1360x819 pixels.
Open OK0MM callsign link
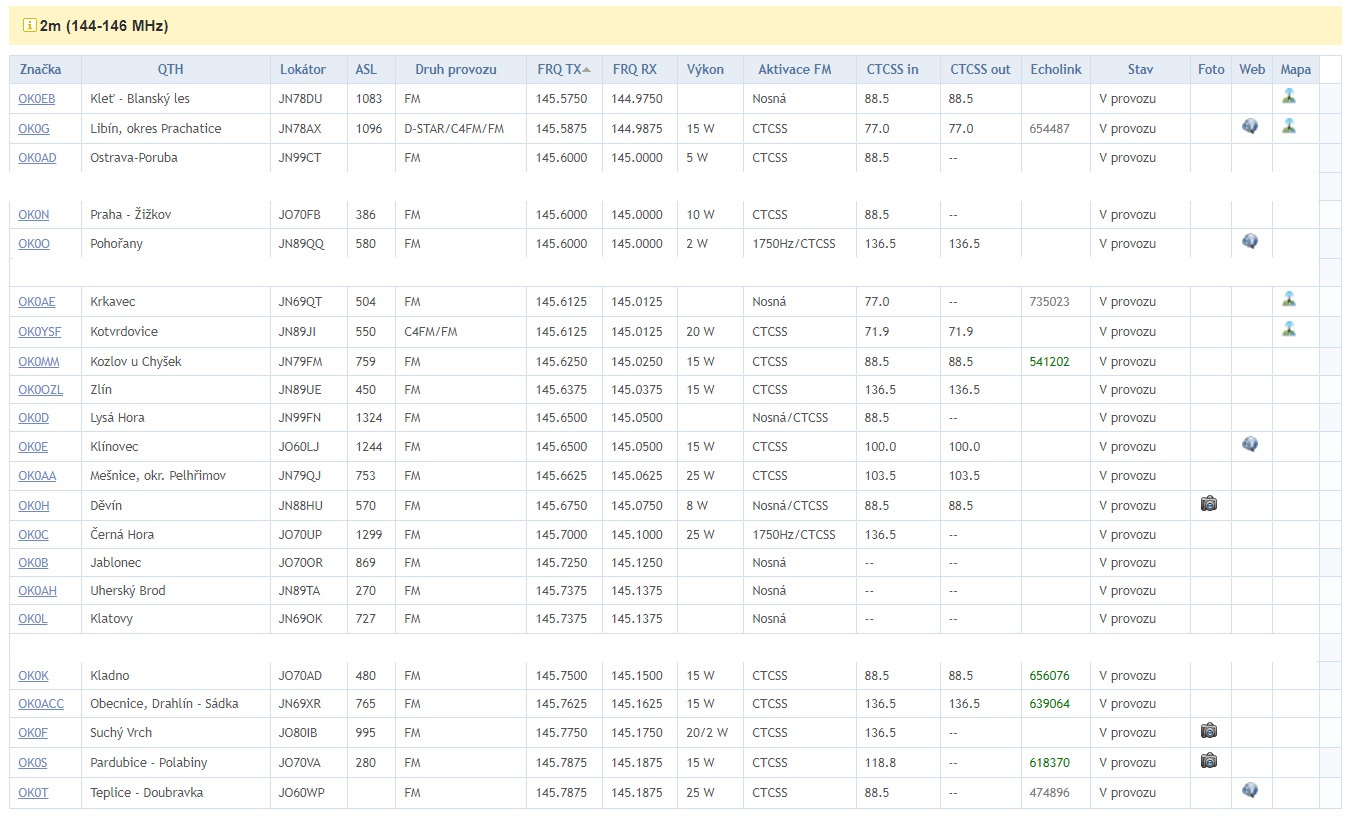39,362
